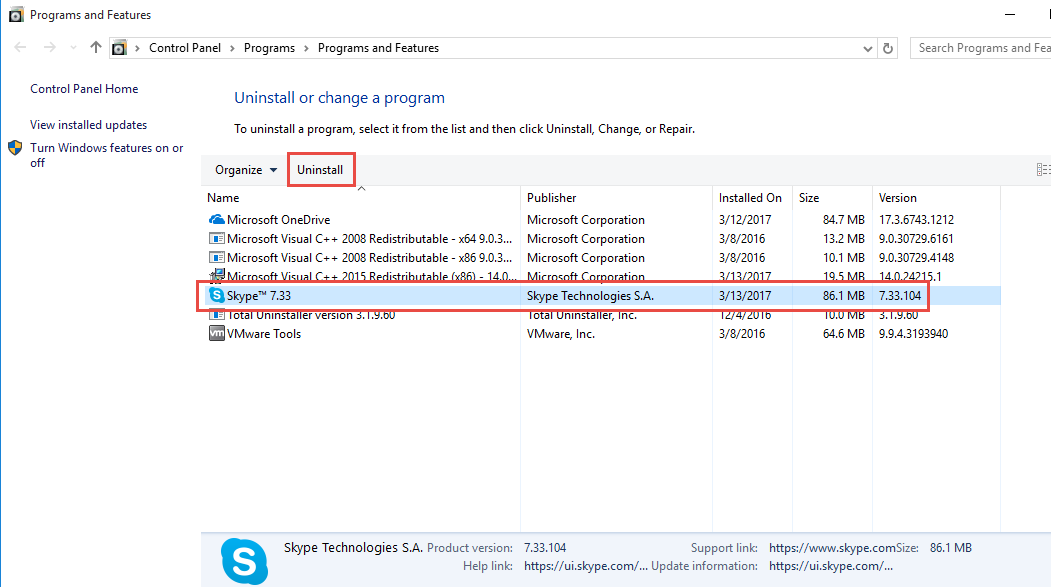Go up one level with up arrow
This screenshot has height=587, width=1051.
[x=96, y=48]
